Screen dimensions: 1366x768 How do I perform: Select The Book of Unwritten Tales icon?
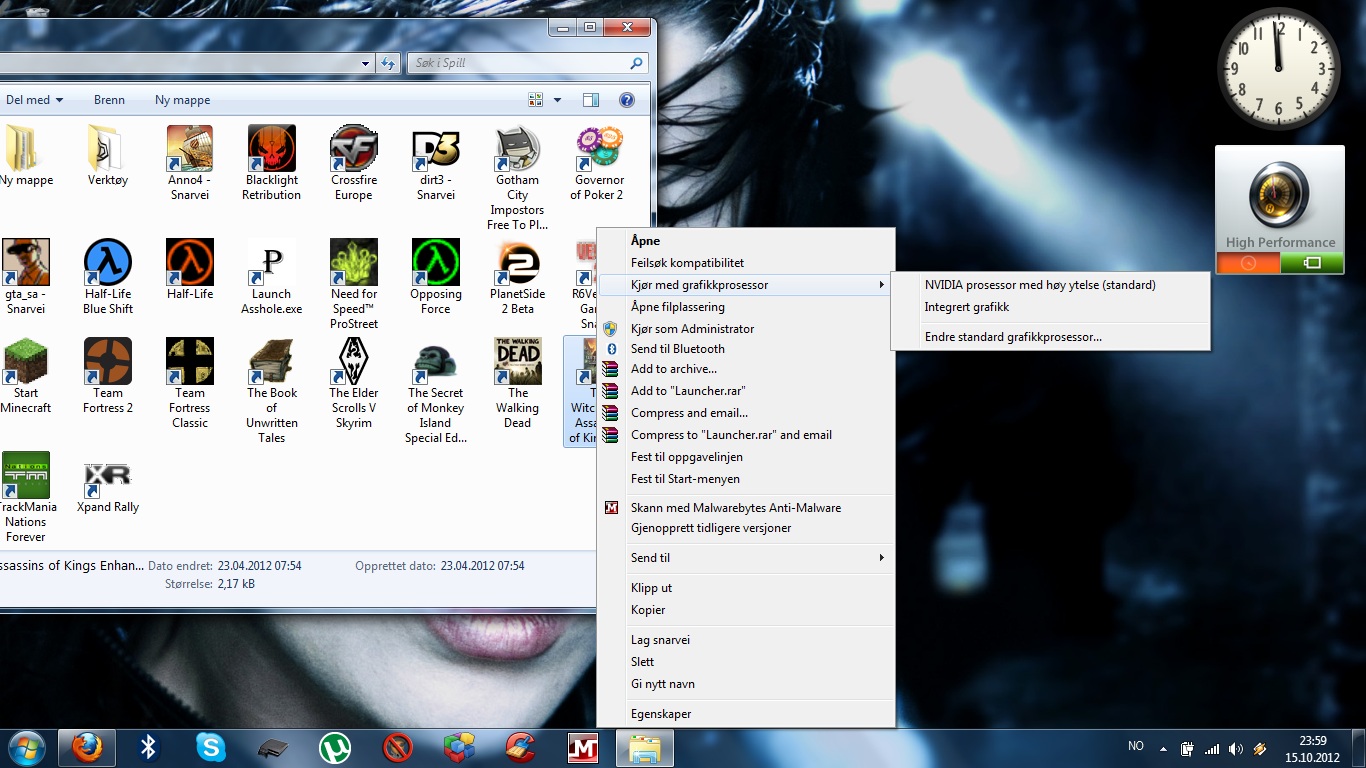point(271,361)
